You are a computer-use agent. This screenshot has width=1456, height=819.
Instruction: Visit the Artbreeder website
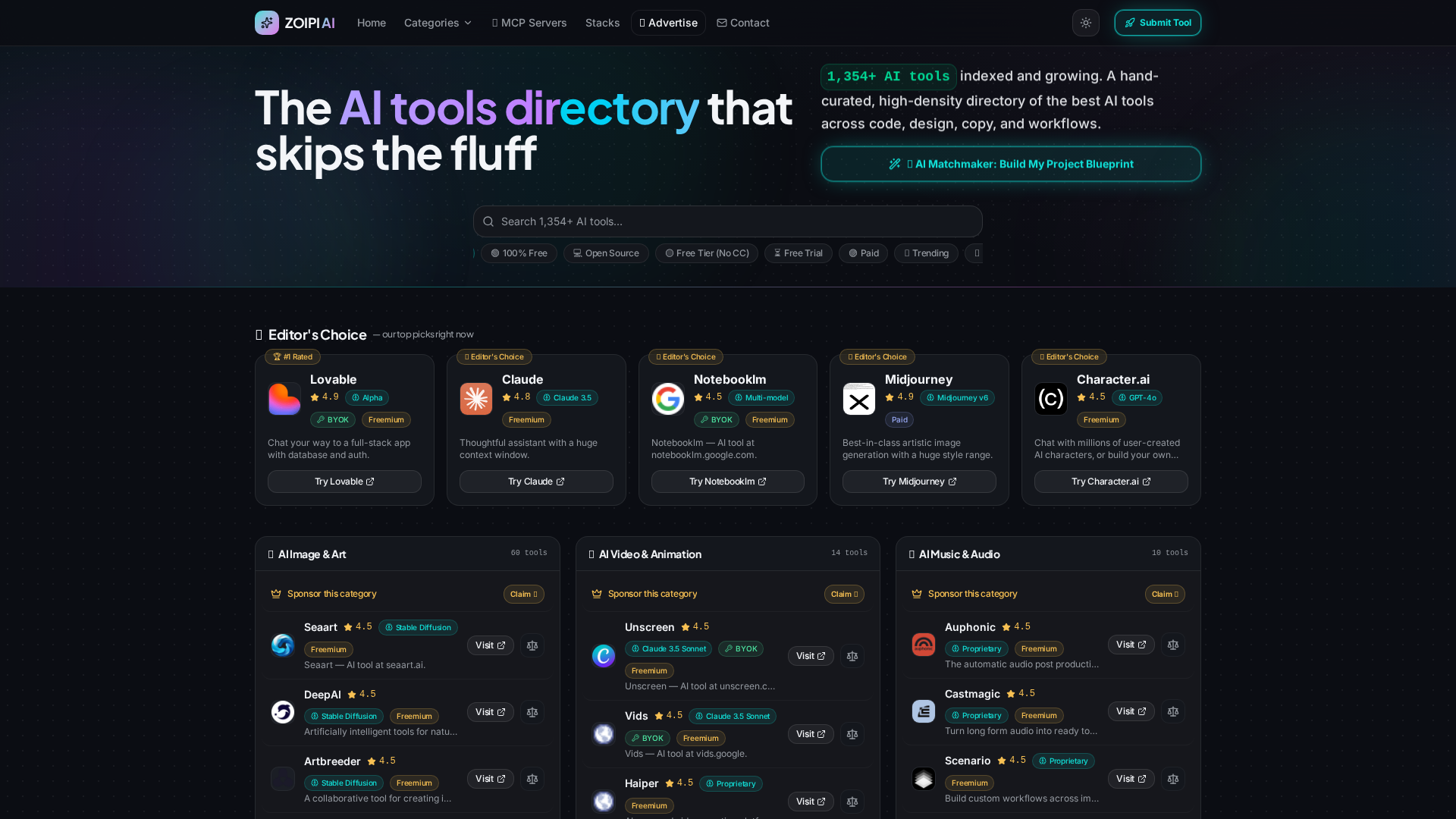(491, 779)
